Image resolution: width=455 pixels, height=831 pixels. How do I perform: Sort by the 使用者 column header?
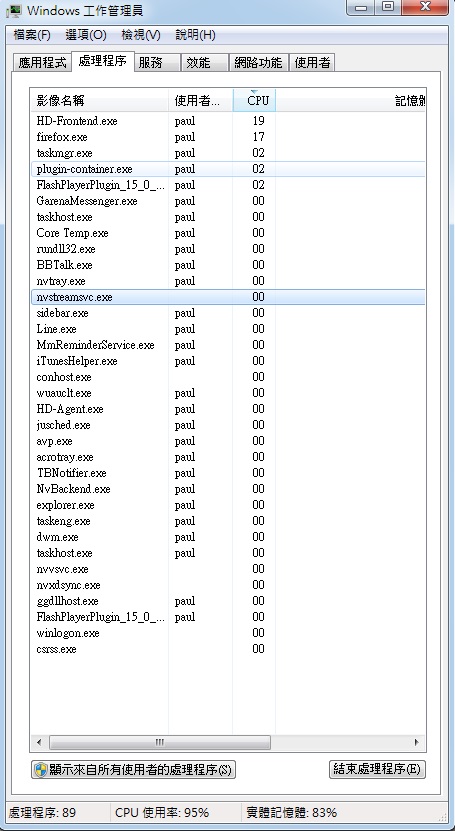[x=200, y=101]
